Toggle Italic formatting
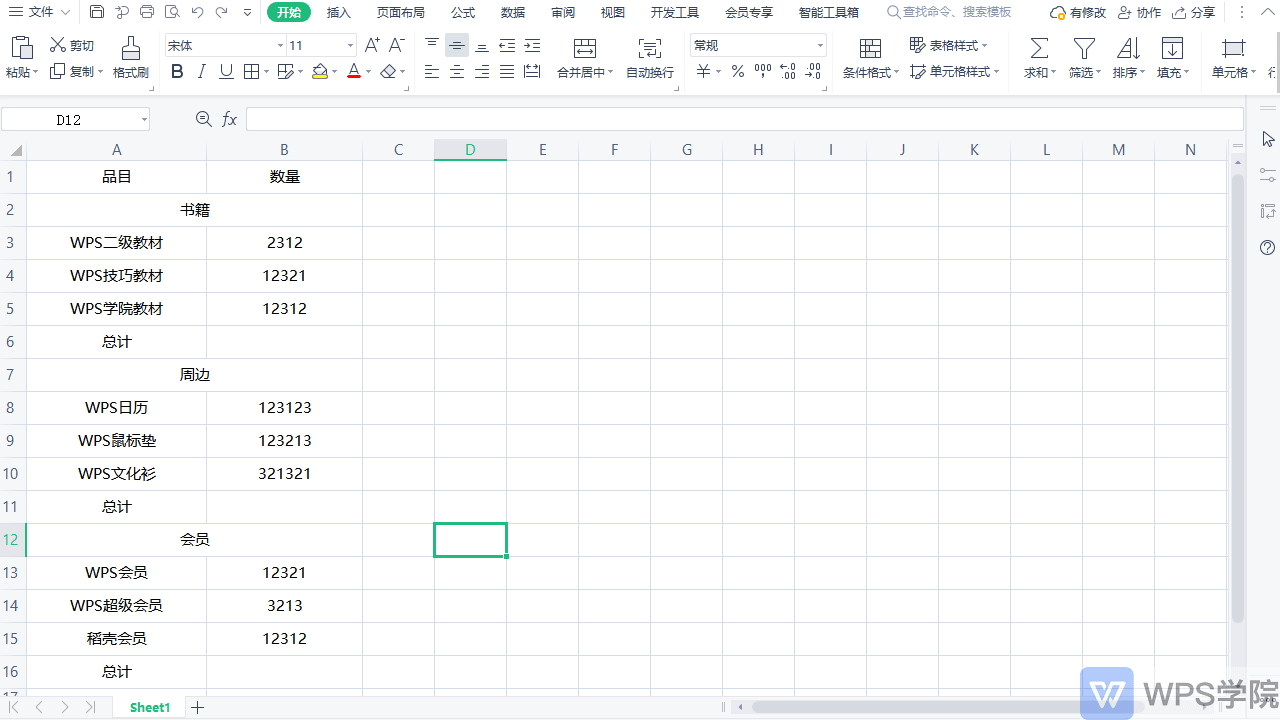 coord(201,71)
